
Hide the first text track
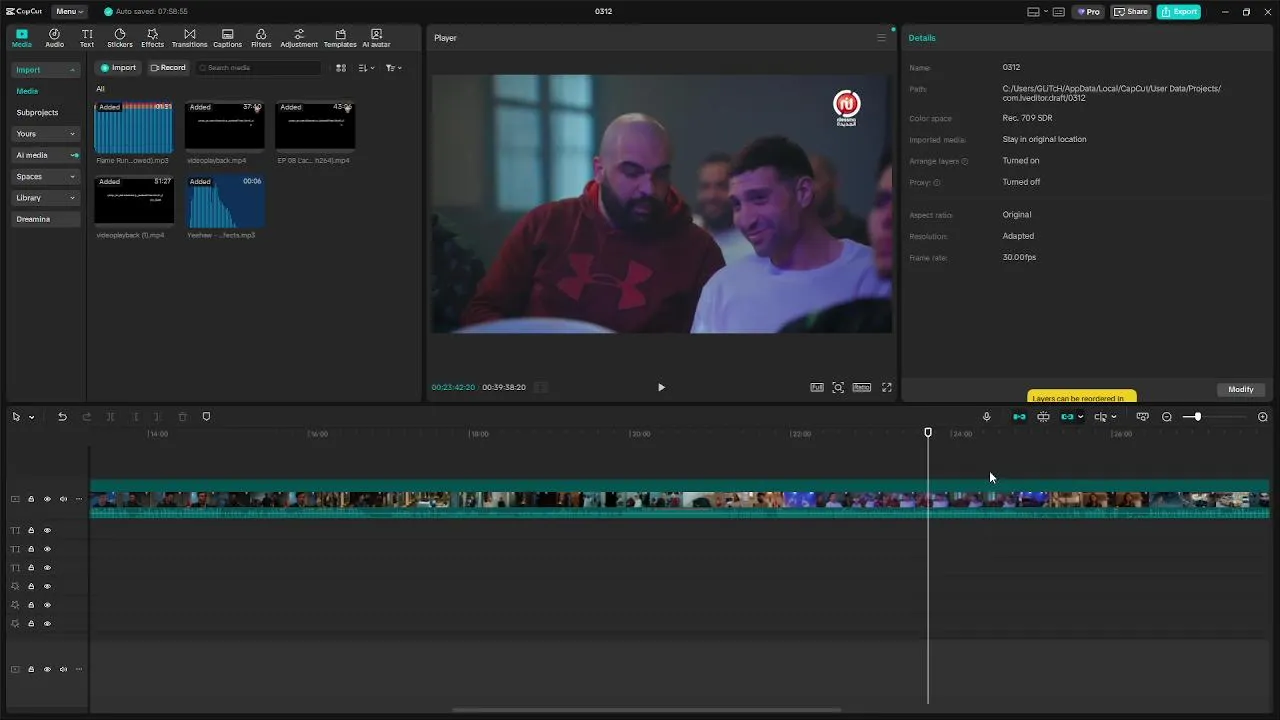point(47,531)
